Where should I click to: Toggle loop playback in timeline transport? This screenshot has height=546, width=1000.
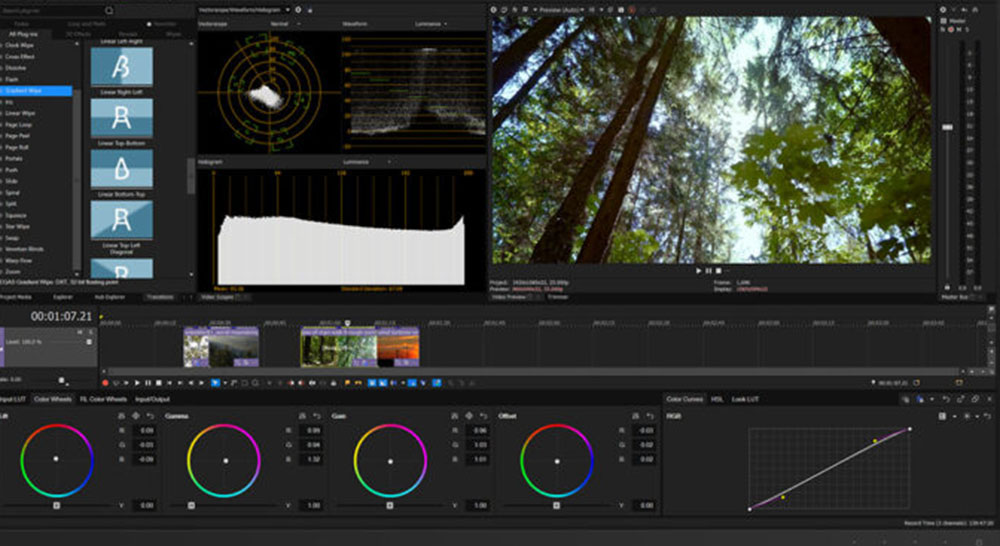(116, 383)
